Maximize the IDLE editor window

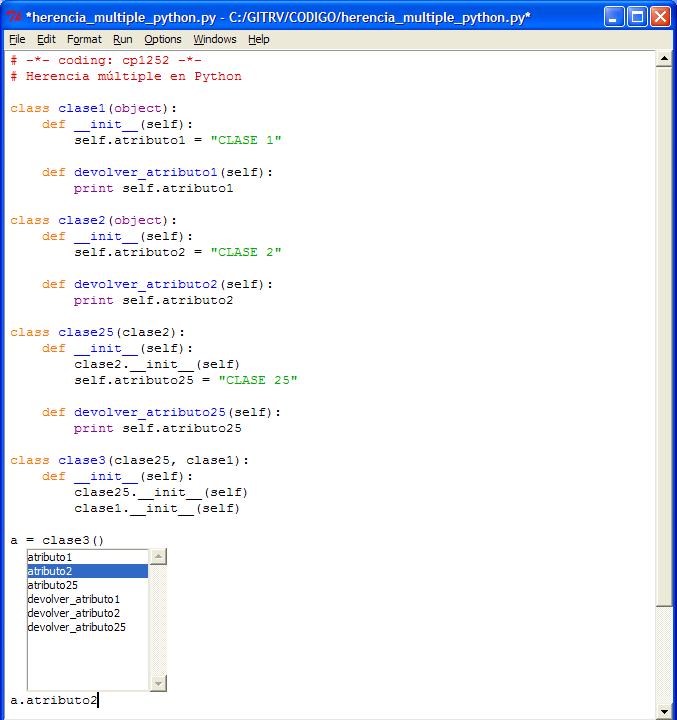tap(637, 17)
